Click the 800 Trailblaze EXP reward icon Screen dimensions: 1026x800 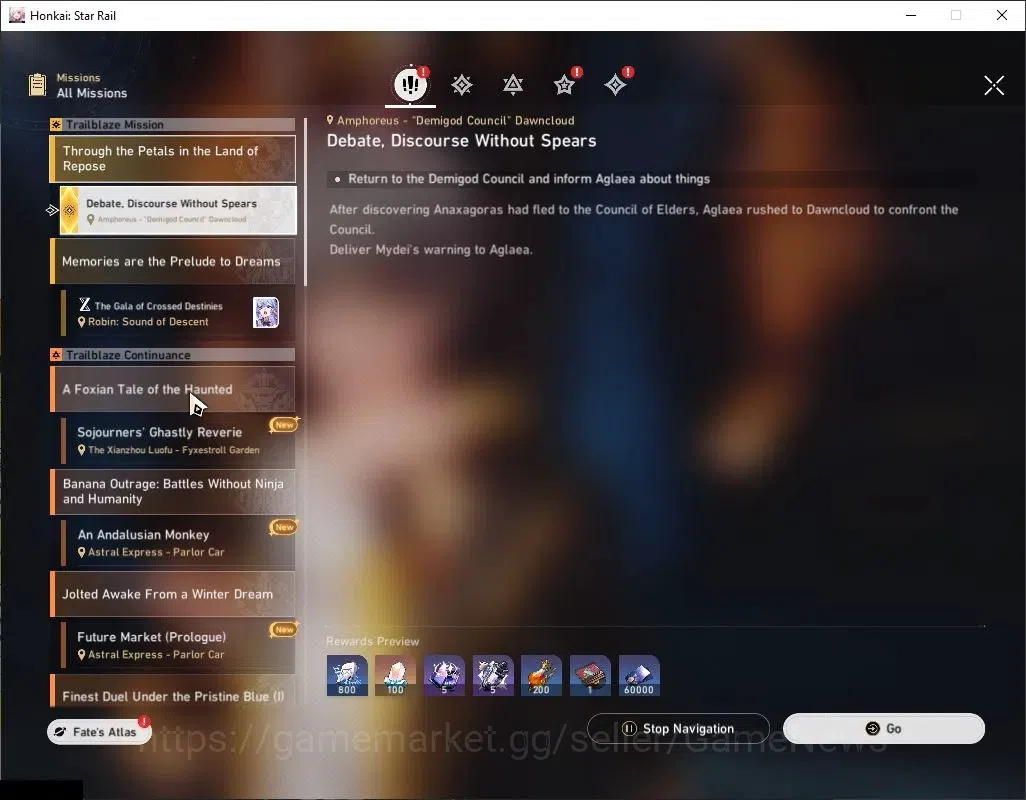tap(347, 675)
